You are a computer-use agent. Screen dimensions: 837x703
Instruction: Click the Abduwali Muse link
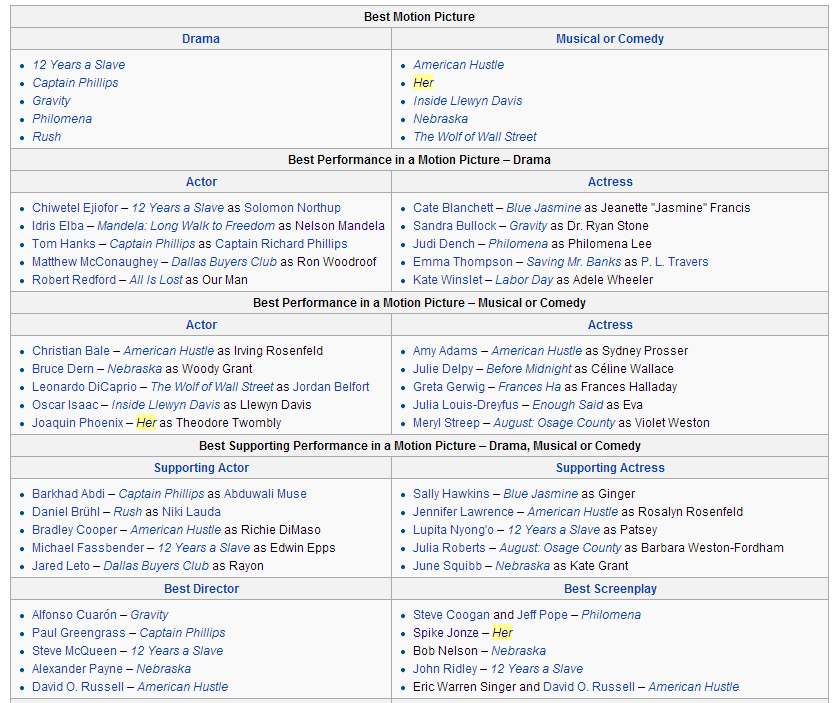pos(265,494)
